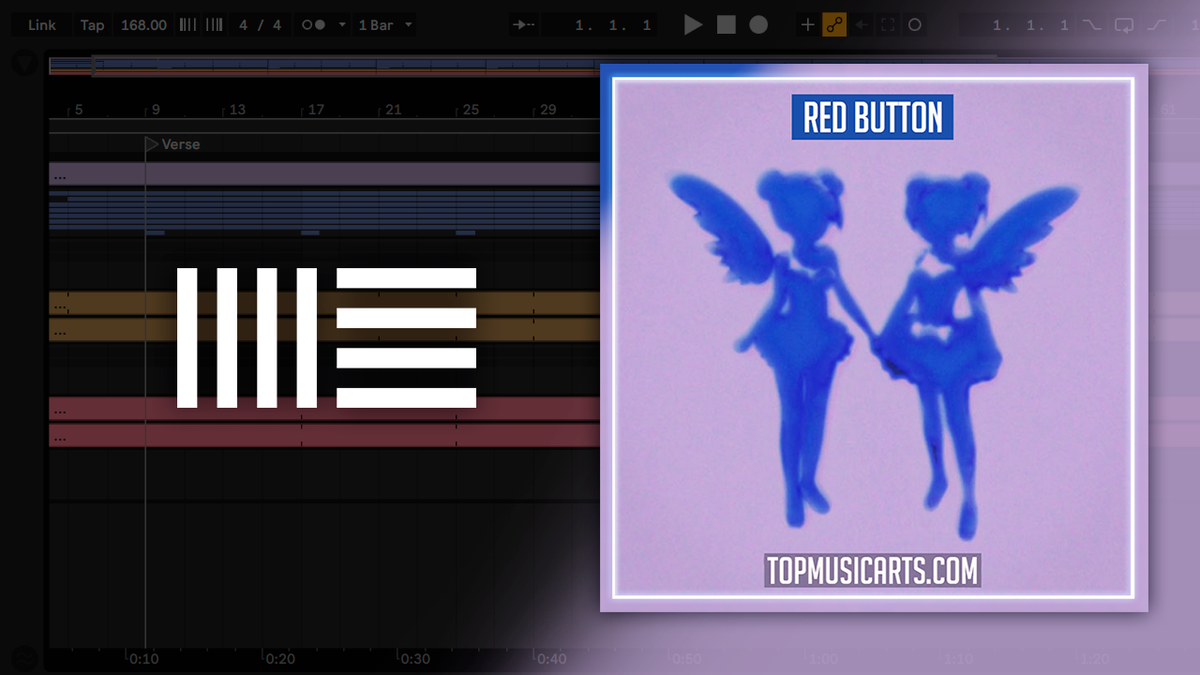Image resolution: width=1200 pixels, height=675 pixels.
Task: Toggle the Loop switch icon
Action: [x=1125, y=25]
